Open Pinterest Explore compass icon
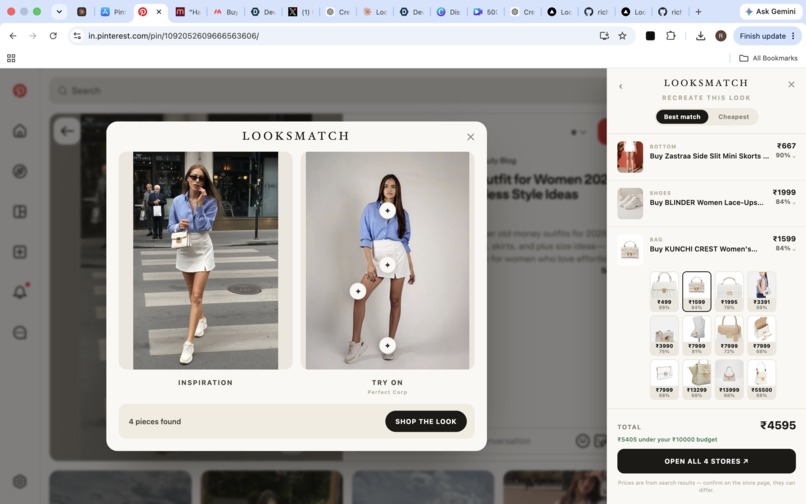 click(20, 171)
